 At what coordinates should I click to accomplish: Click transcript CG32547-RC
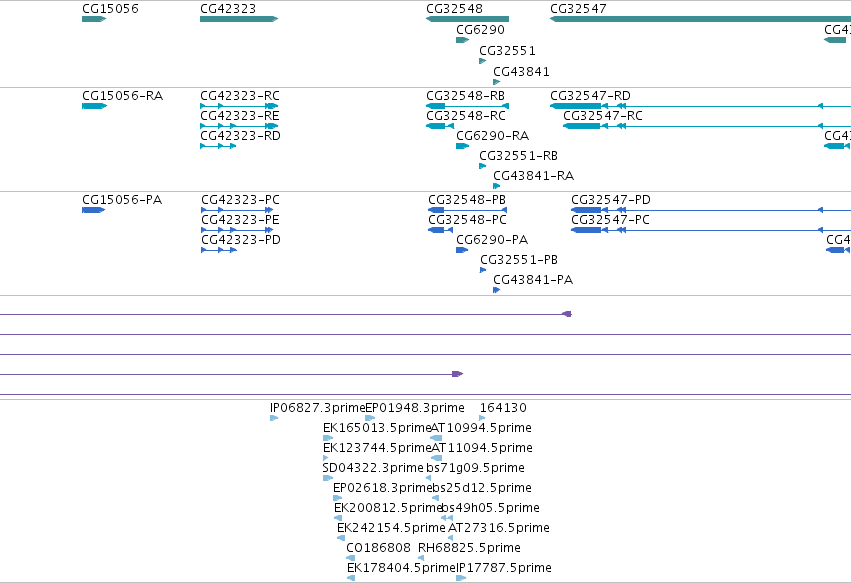[603, 116]
